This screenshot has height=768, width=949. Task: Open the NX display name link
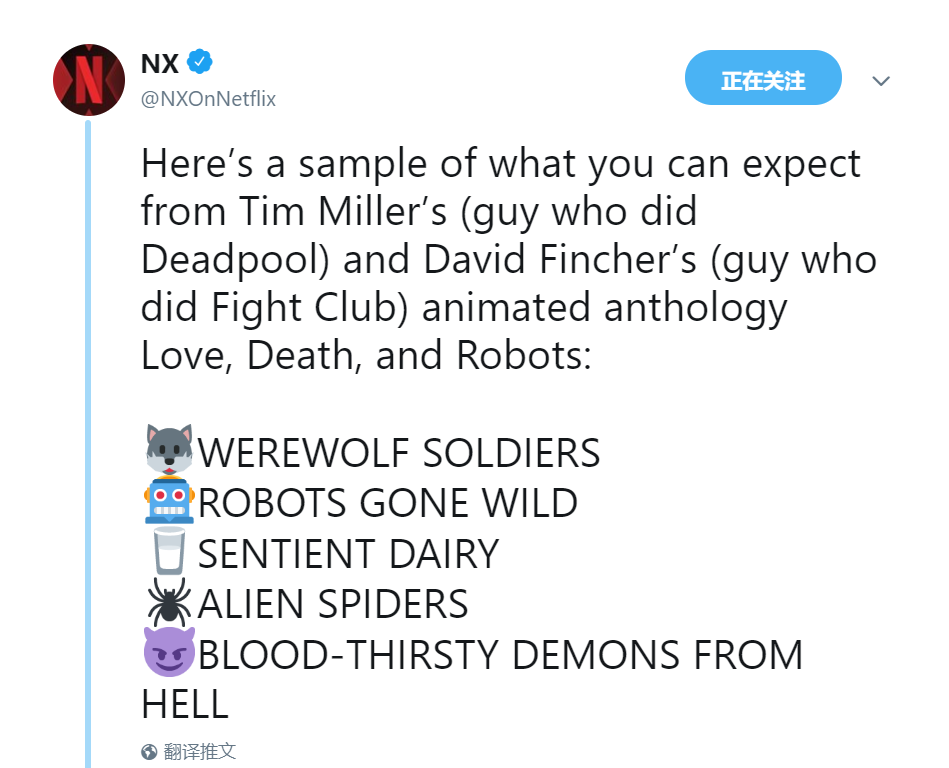pos(160,64)
